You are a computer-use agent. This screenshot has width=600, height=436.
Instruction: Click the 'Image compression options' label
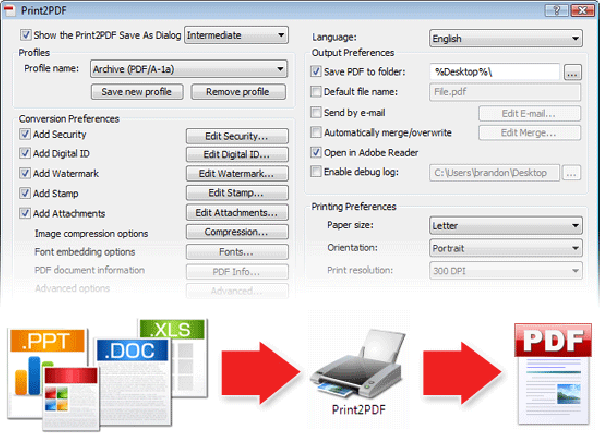click(91, 234)
